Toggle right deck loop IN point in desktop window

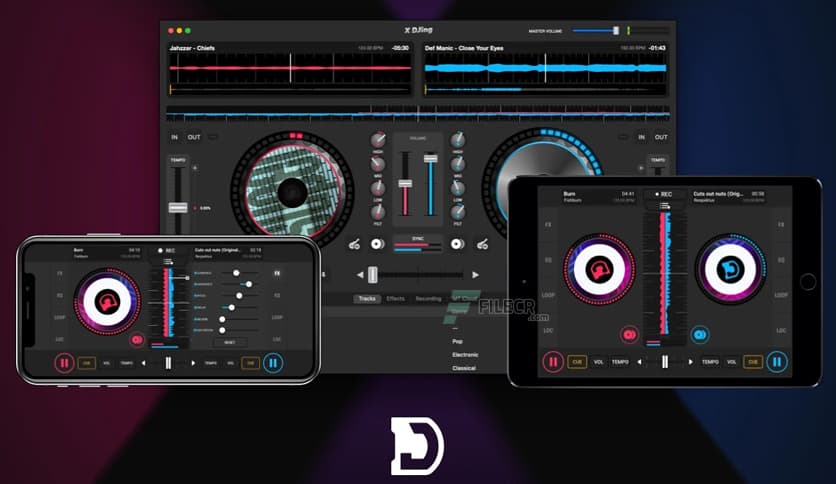coord(641,137)
